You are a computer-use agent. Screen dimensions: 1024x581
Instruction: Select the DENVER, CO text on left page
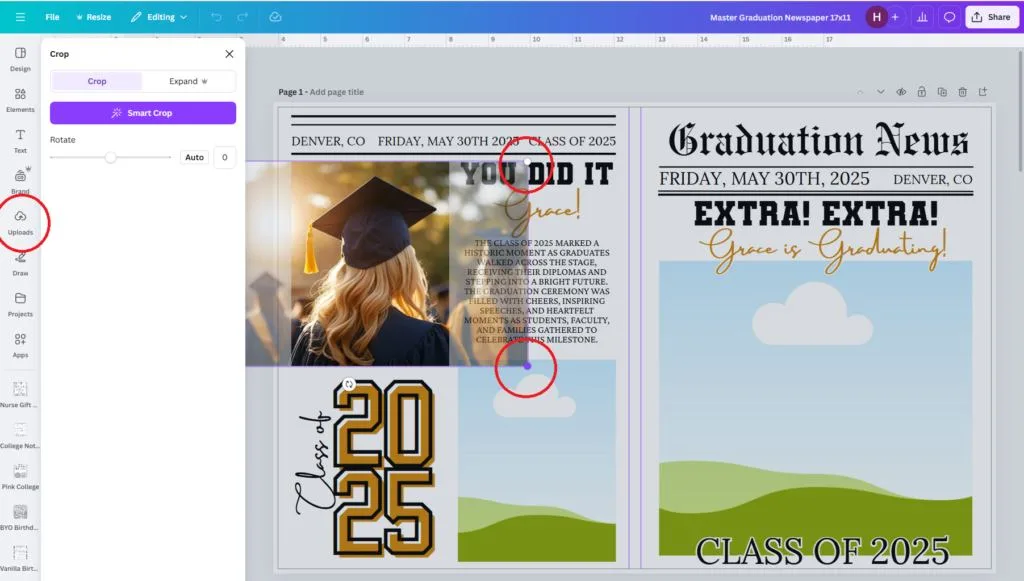(328, 141)
